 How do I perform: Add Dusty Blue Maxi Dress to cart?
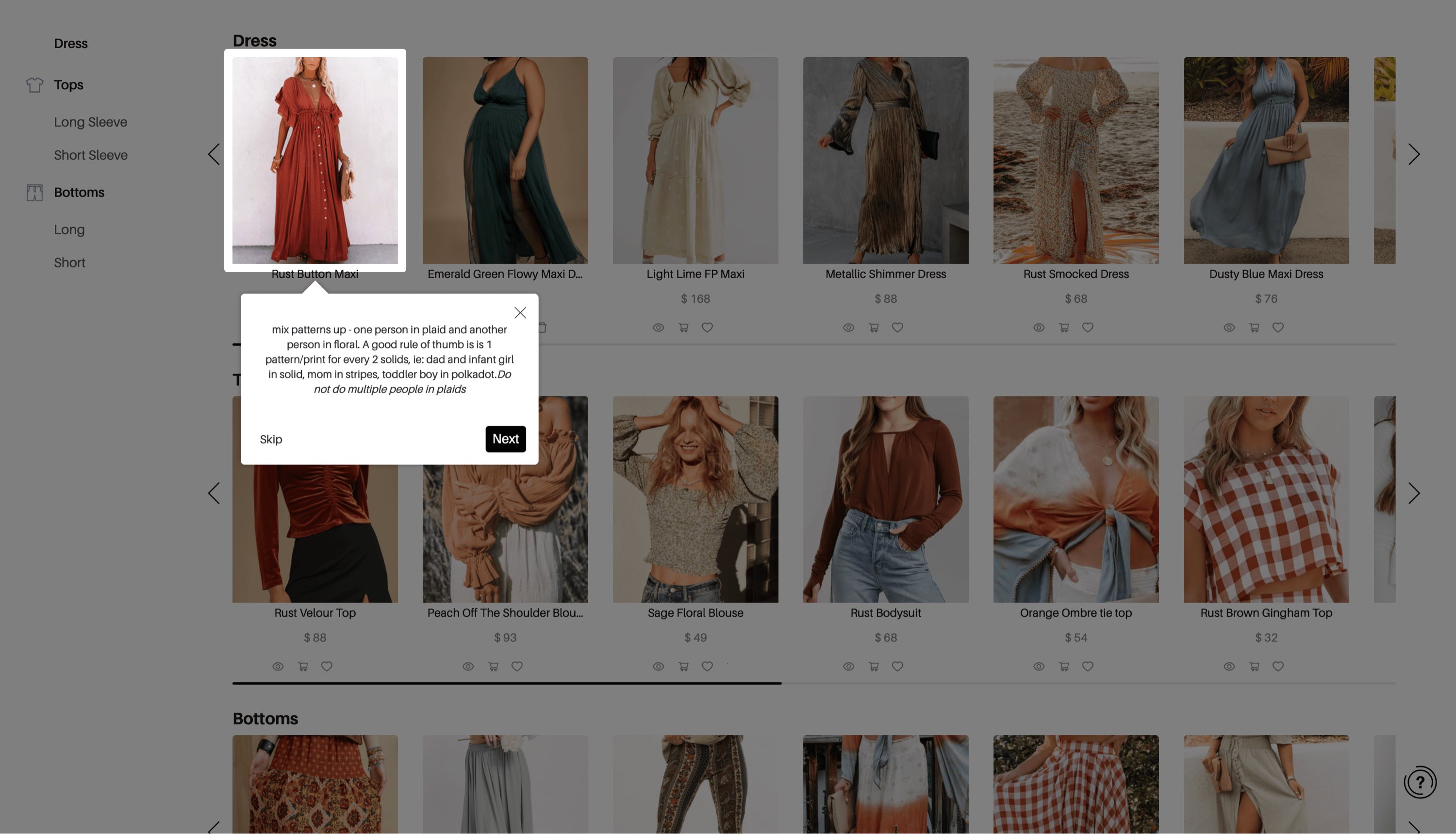click(1254, 327)
